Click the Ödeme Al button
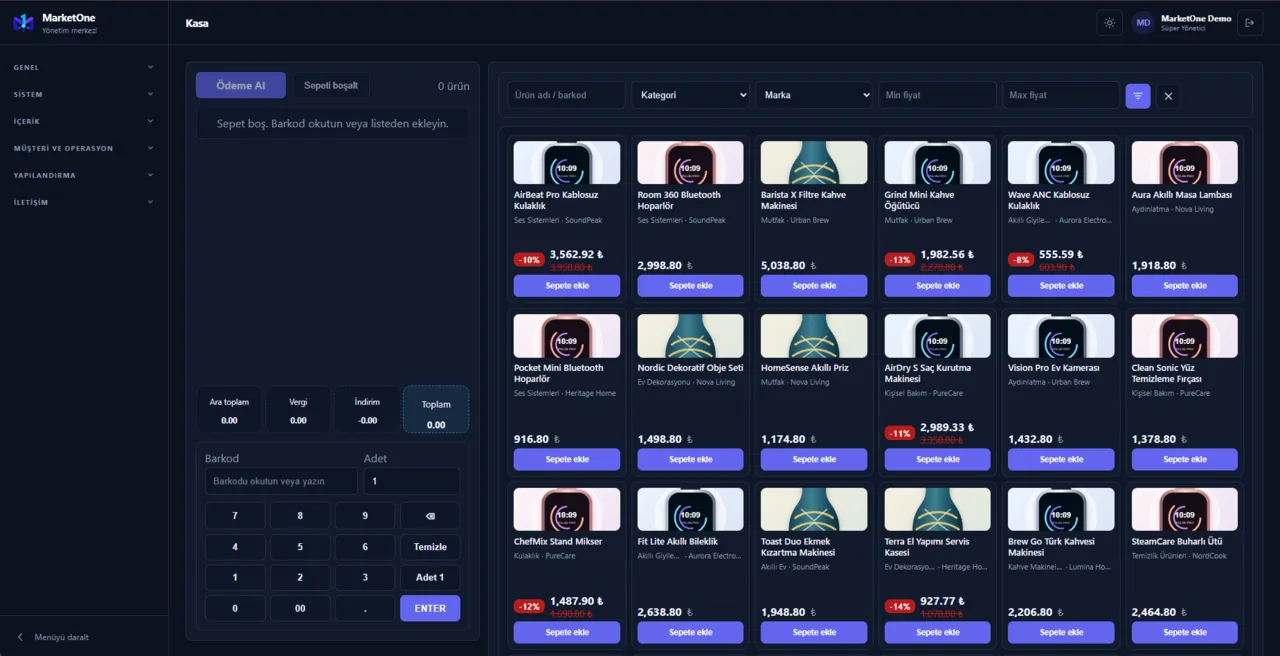The image size is (1280, 656). click(241, 85)
